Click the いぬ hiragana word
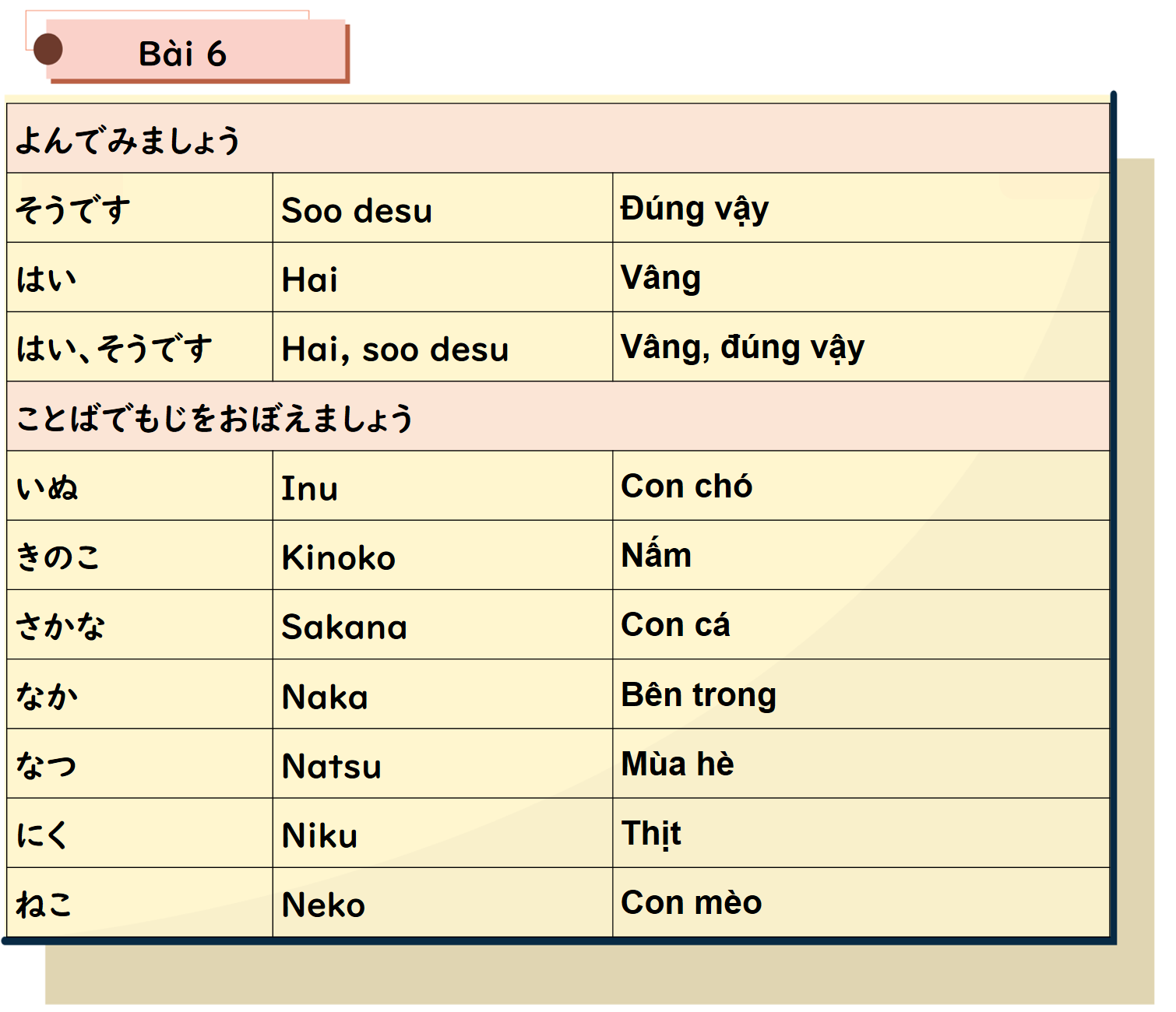This screenshot has height=1012, width=1176. (x=48, y=488)
